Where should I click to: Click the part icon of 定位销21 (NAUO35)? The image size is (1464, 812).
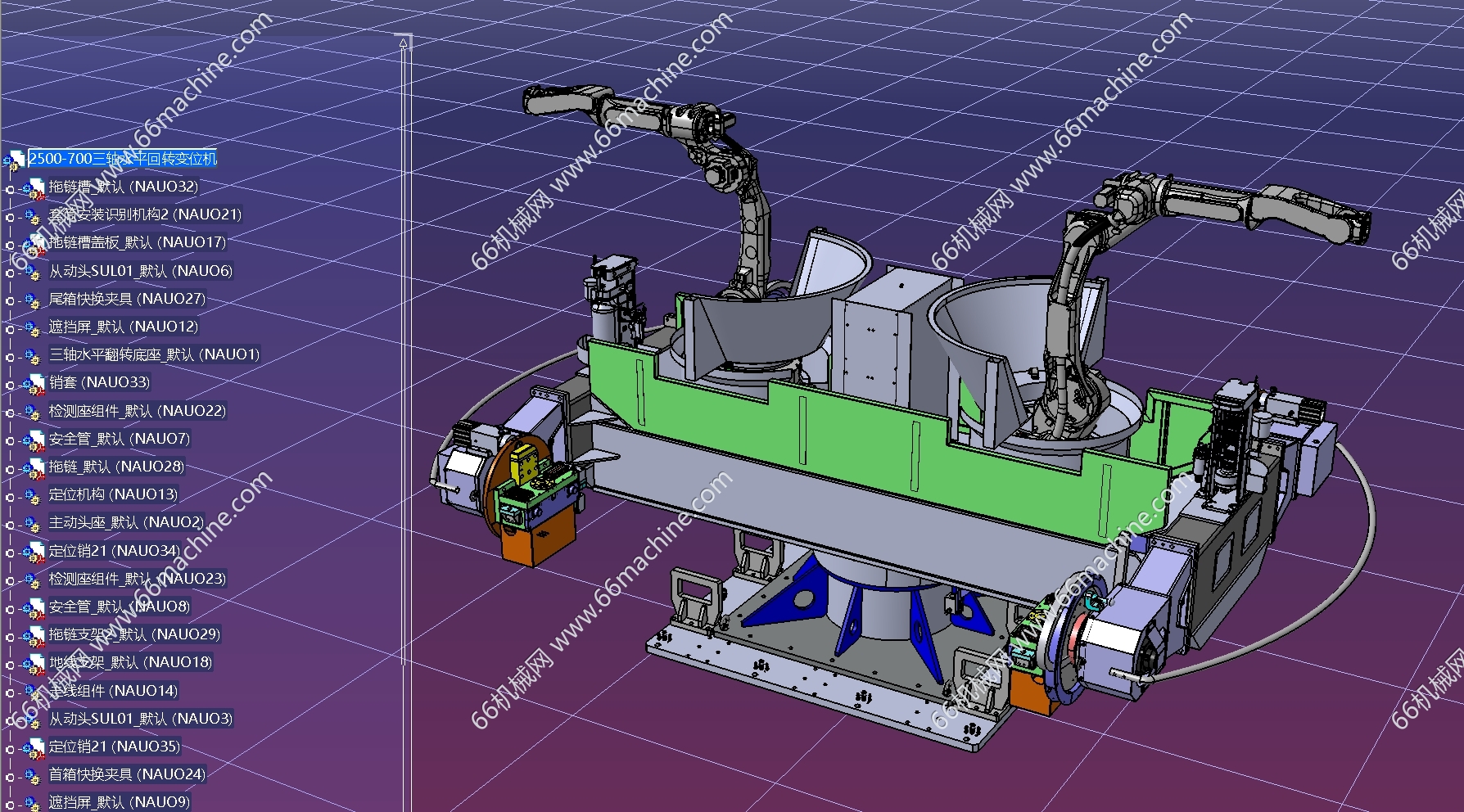[34, 748]
